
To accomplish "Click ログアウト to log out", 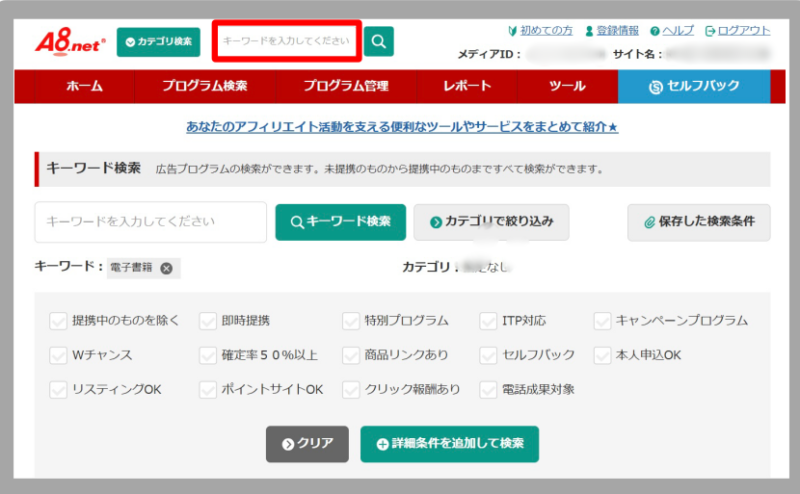I will point(737,31).
